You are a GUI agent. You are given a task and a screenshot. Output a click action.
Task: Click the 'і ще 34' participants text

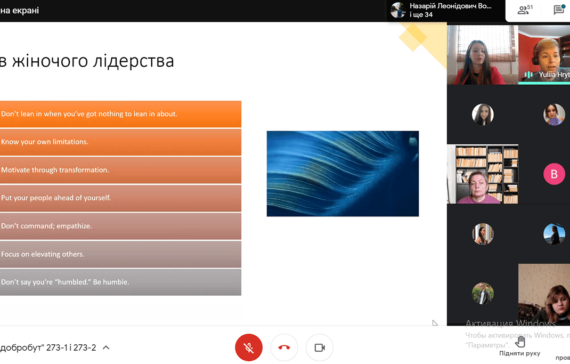point(421,15)
